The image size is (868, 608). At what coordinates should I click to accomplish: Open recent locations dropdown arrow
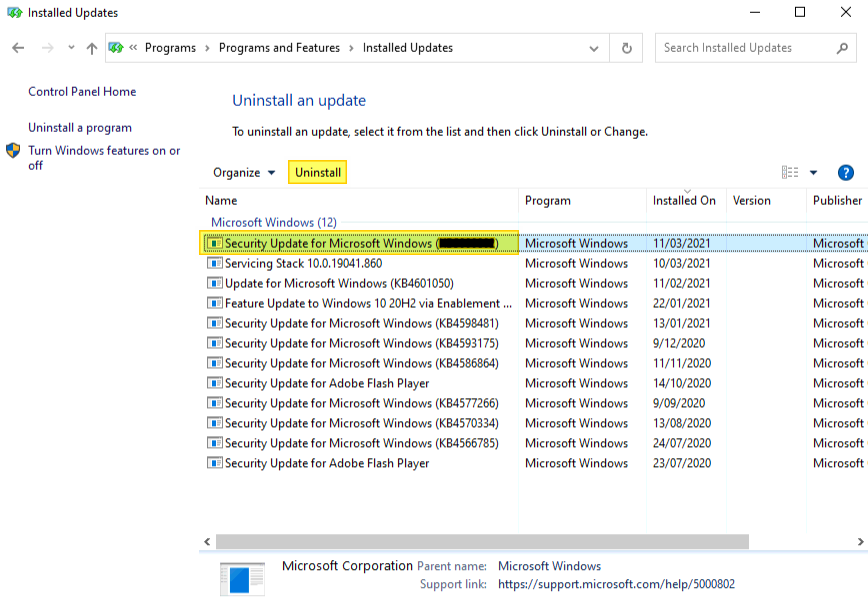pos(71,48)
